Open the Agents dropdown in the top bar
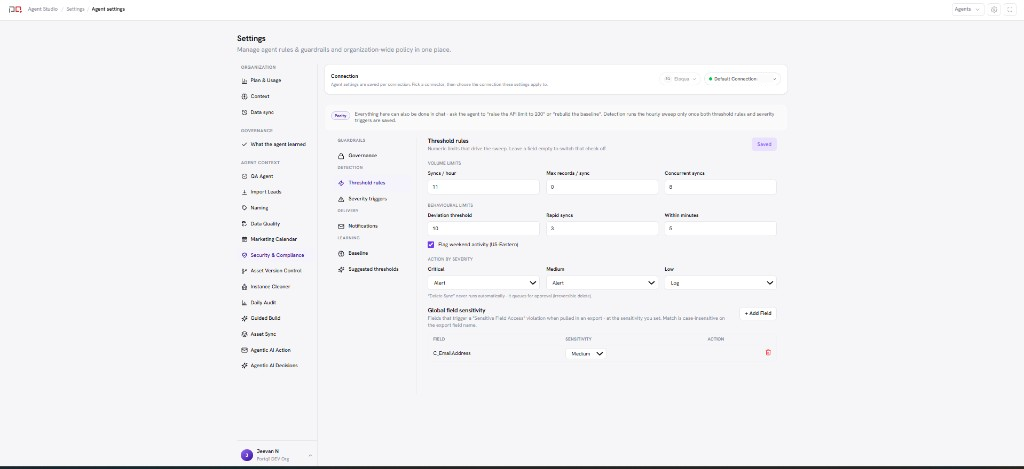Image resolution: width=1024 pixels, height=469 pixels. pos(968,10)
